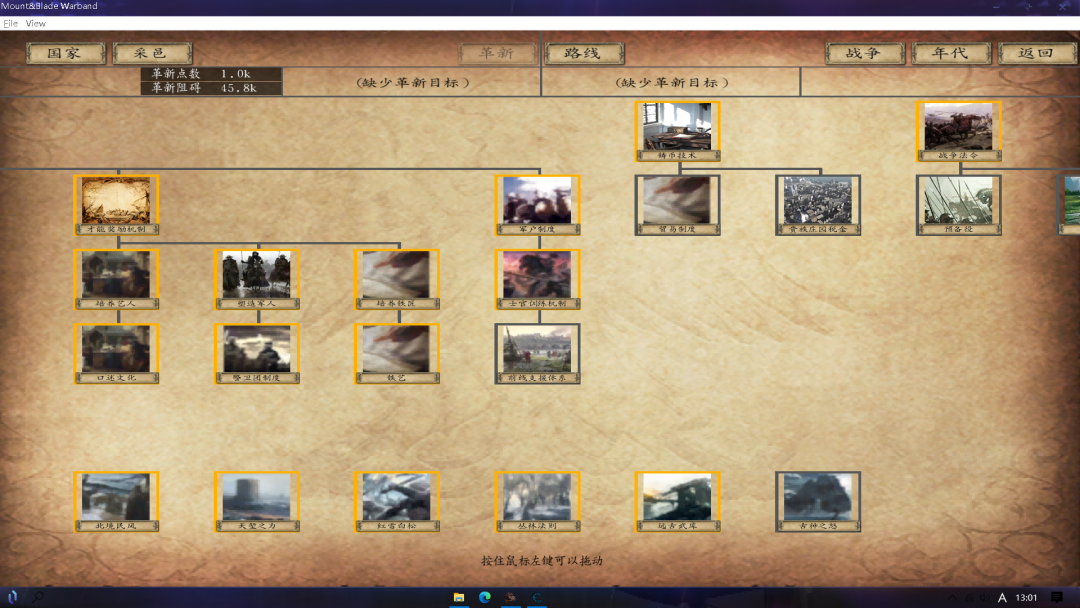Open the File menu

pos(10,23)
